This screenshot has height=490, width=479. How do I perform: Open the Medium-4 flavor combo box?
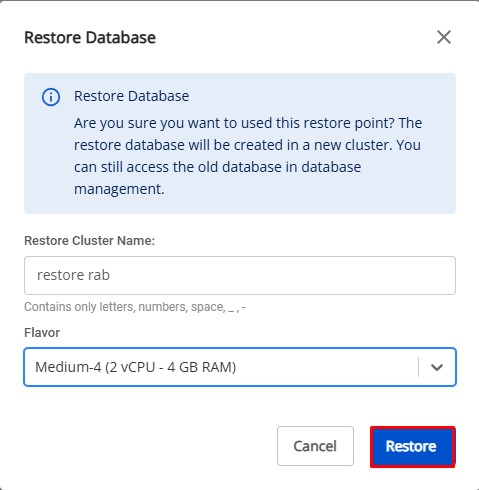click(x=240, y=367)
